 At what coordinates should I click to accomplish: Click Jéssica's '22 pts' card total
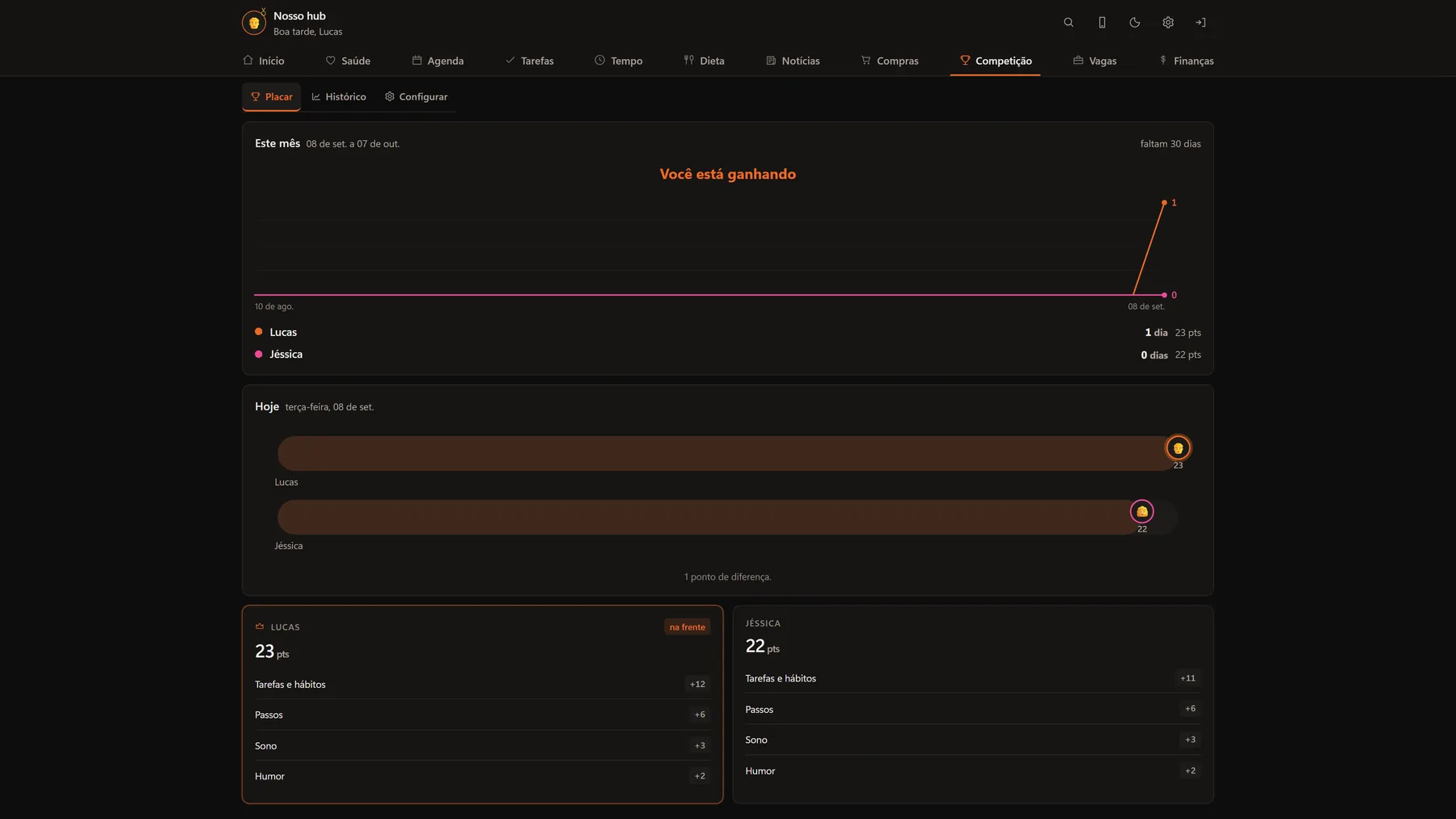pos(763,646)
